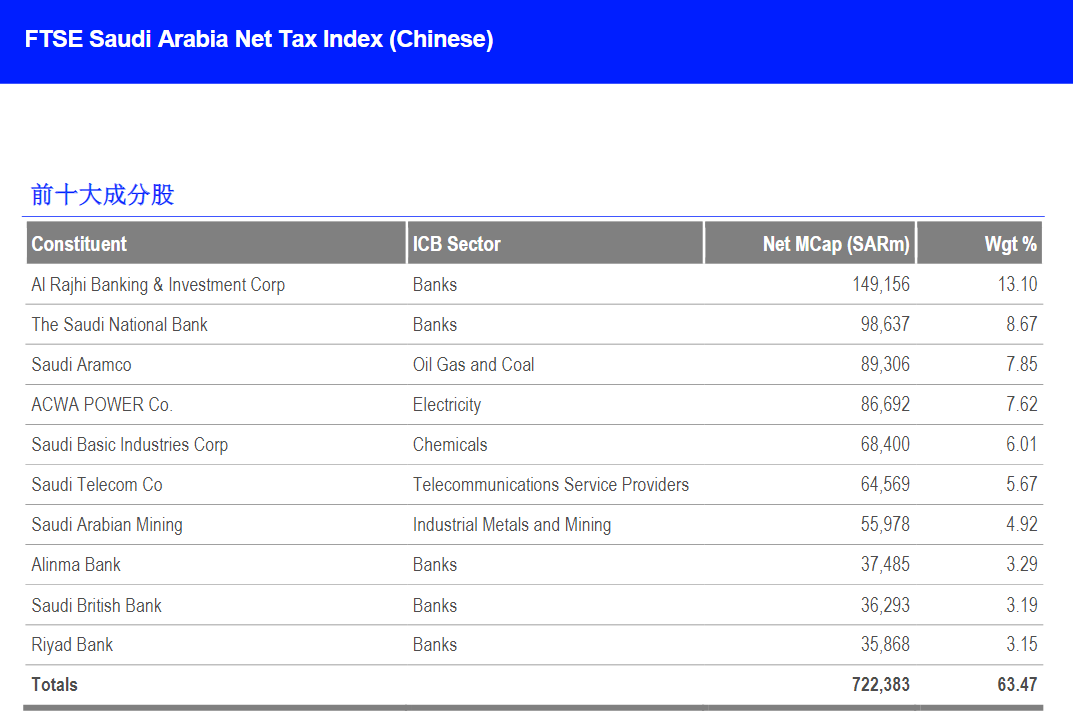
Task: Click market cap value 89,306
Action: click(885, 365)
